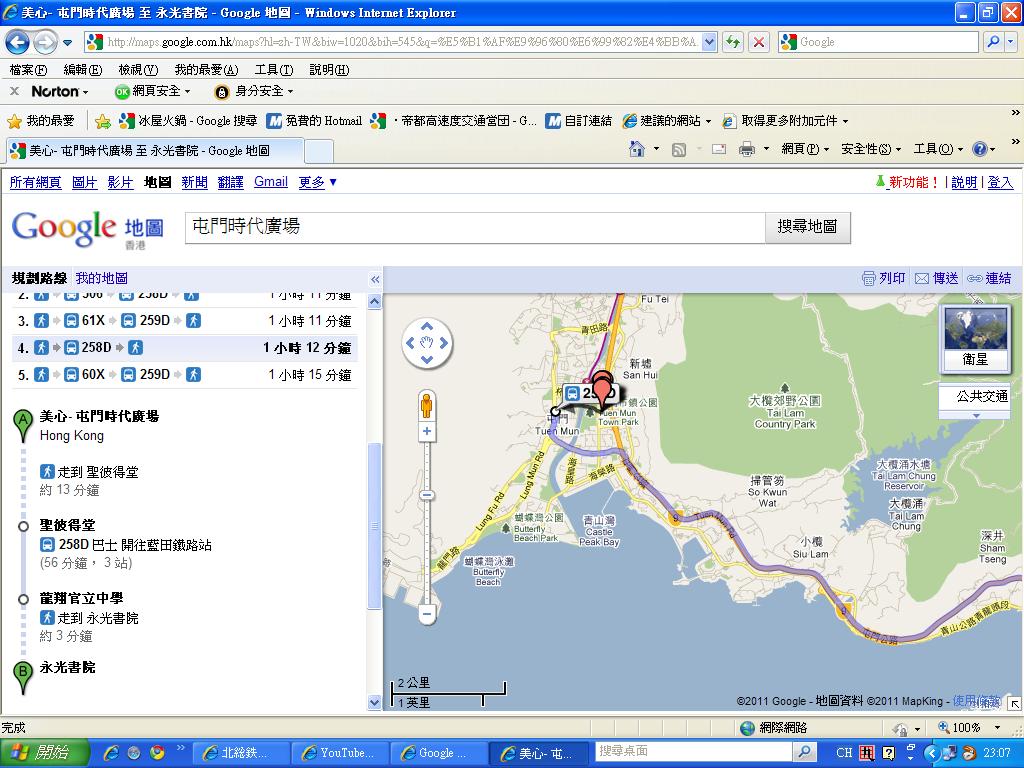Click the Windows 開始 Start button
This screenshot has width=1024, height=768.
[44, 752]
